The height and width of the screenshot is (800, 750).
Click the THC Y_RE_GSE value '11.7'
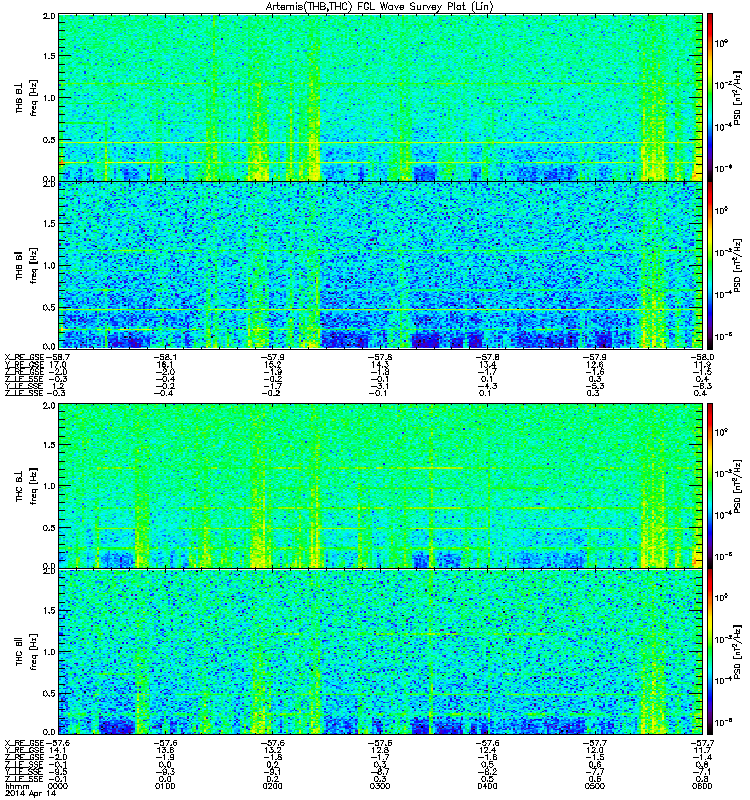pyautogui.click(x=703, y=750)
